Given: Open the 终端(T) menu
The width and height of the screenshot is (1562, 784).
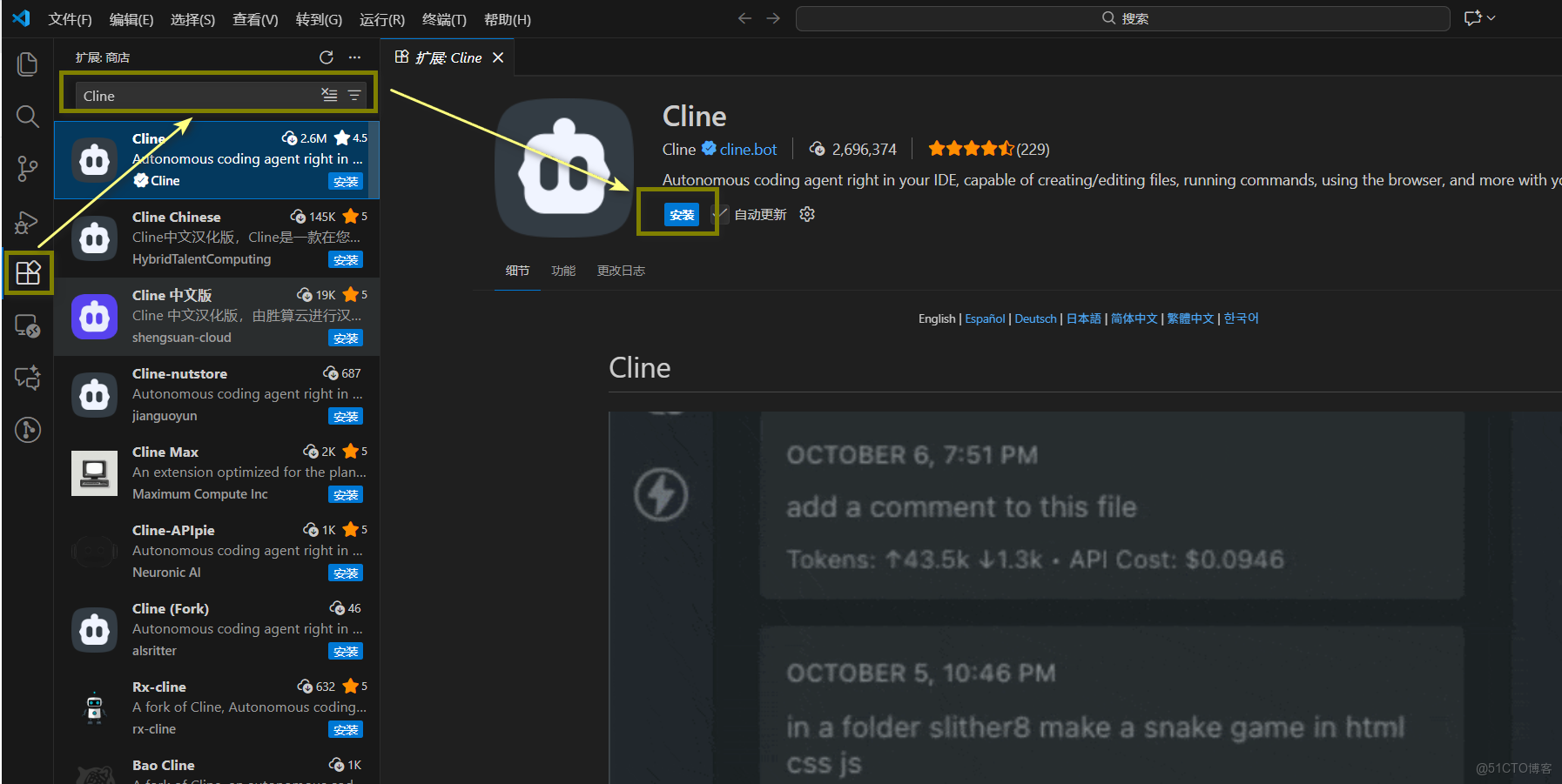Looking at the screenshot, I should (x=444, y=19).
